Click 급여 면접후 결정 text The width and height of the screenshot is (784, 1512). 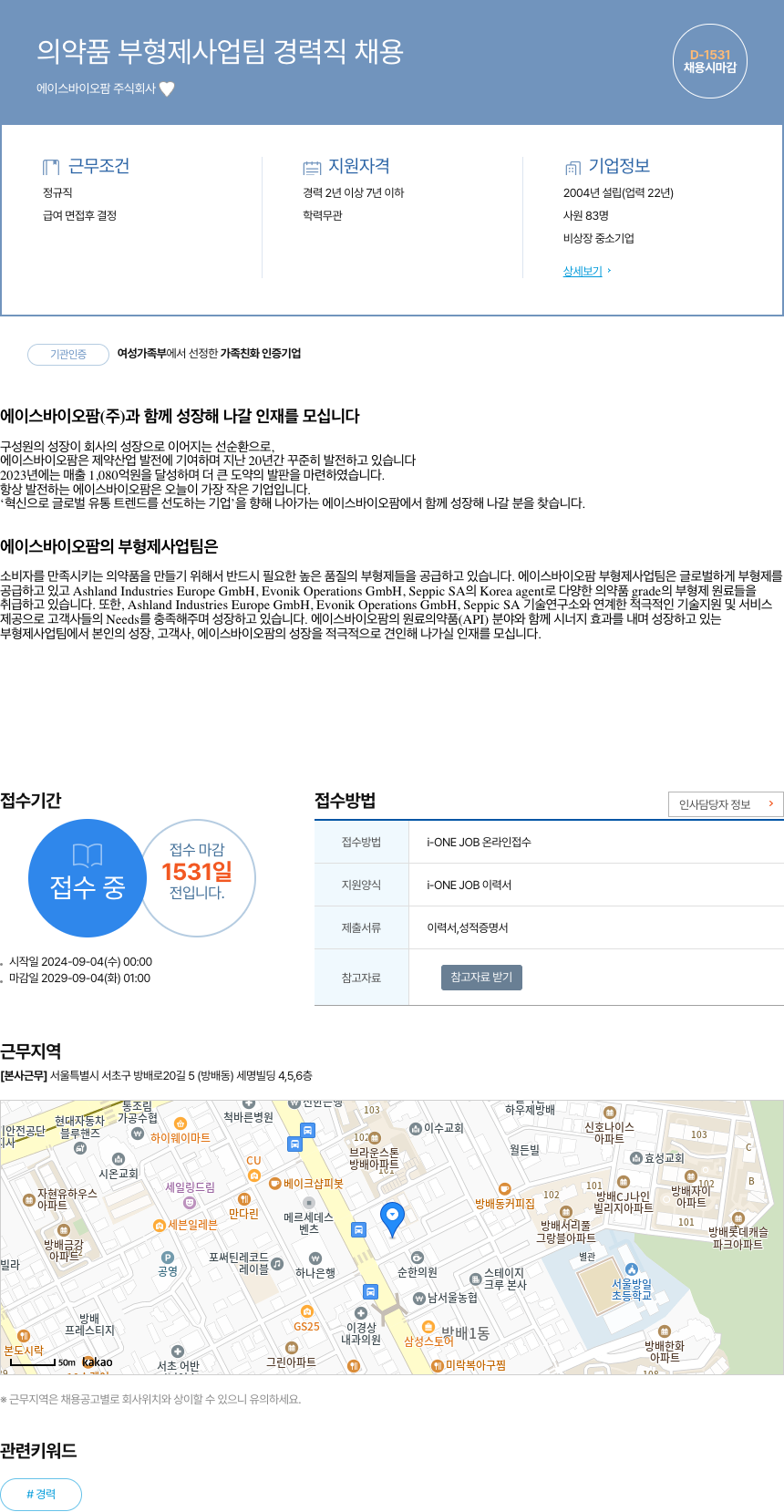(x=79, y=216)
